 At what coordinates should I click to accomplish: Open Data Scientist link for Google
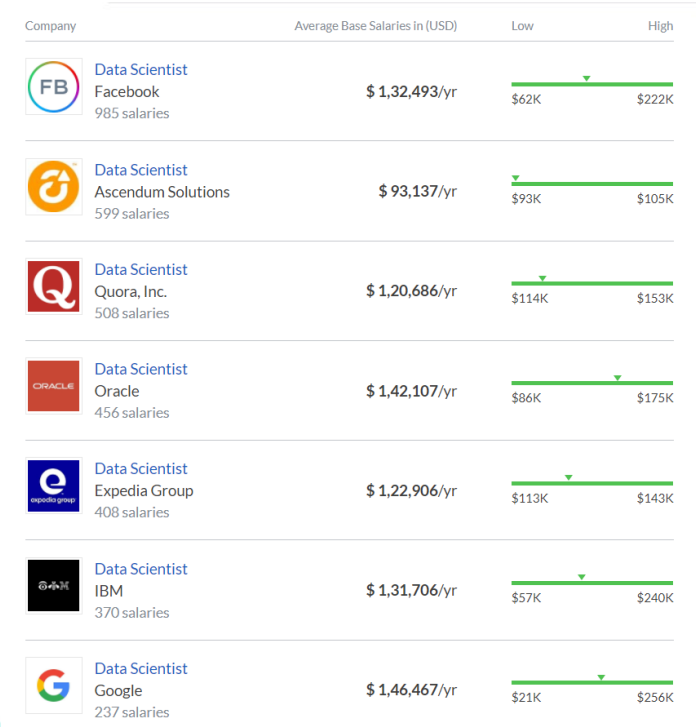(x=141, y=668)
